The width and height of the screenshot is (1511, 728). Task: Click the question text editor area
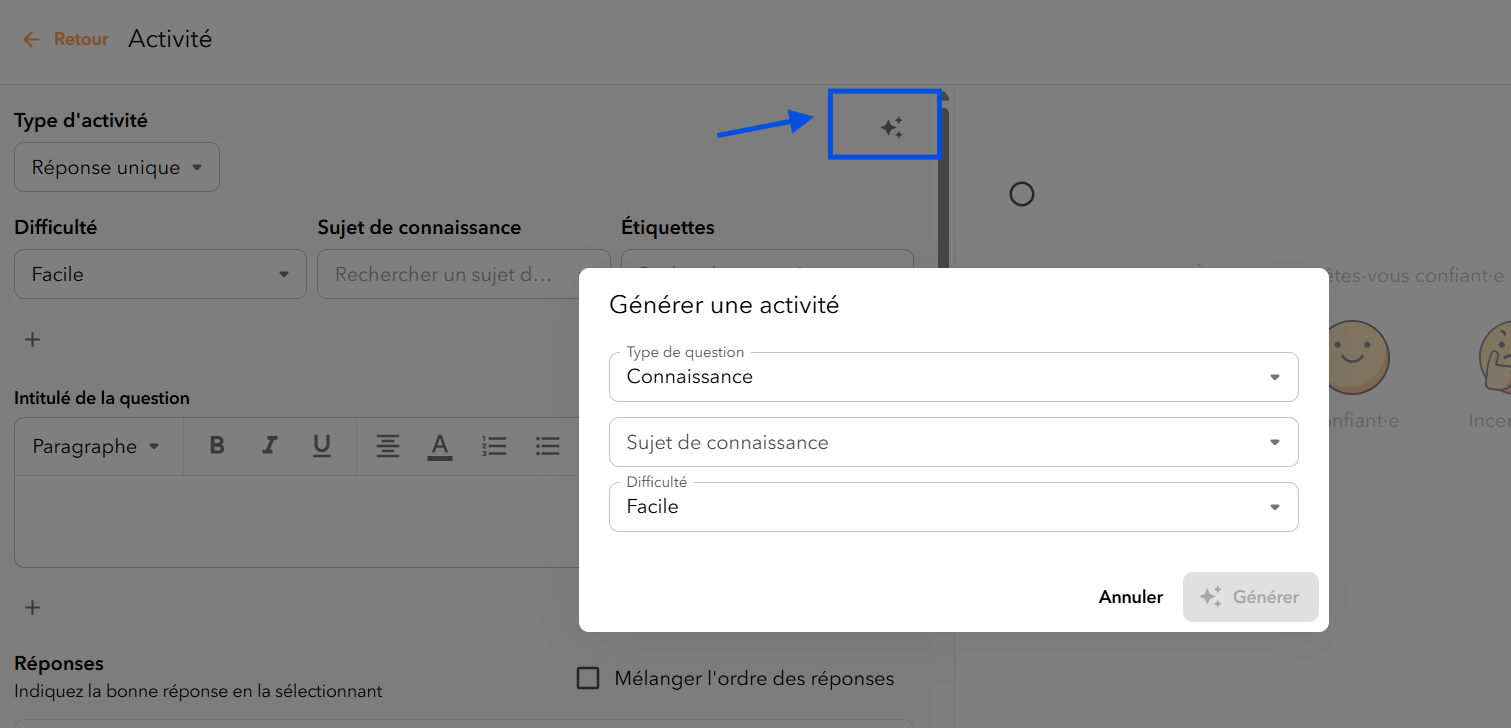click(x=297, y=521)
